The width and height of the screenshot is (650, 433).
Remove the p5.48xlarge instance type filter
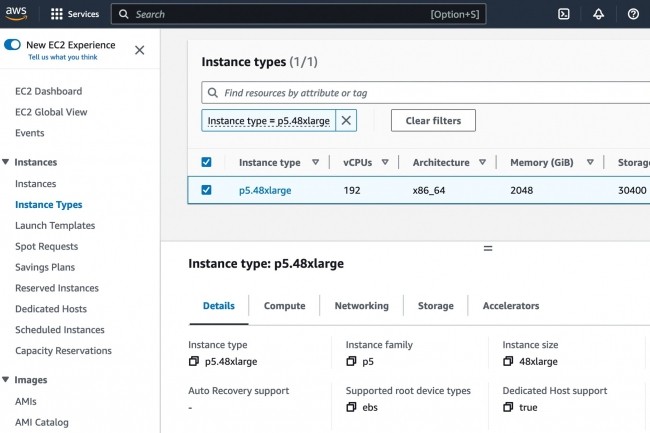(x=346, y=121)
